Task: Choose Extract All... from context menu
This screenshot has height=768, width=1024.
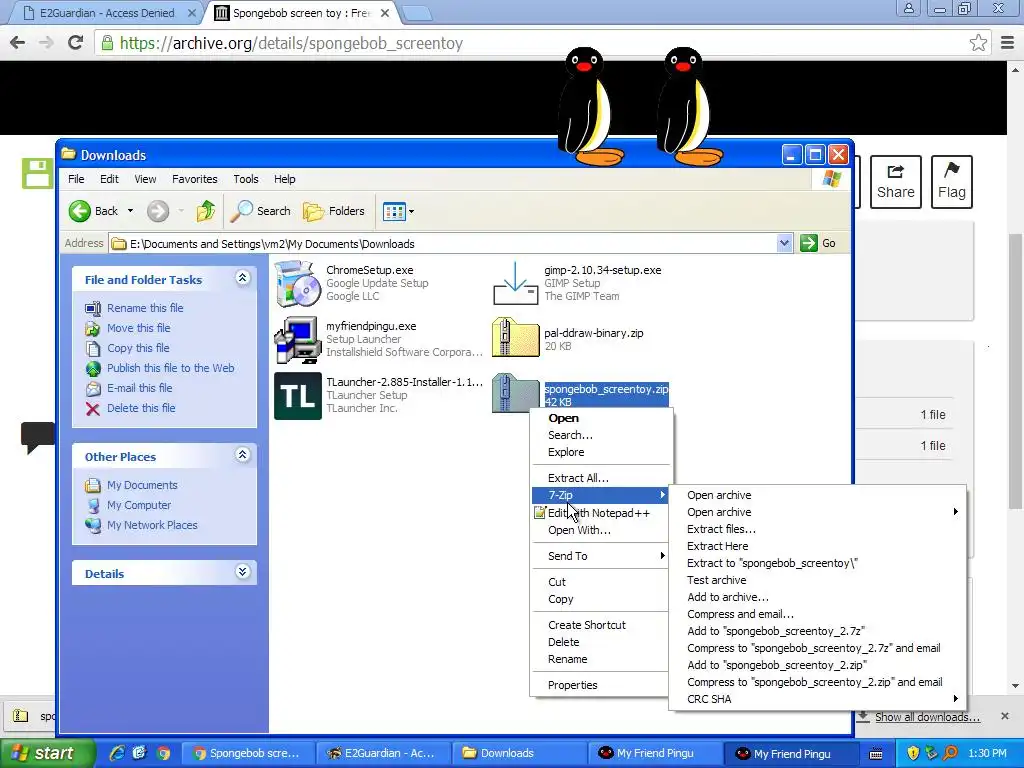Action: pyautogui.click(x=601, y=478)
